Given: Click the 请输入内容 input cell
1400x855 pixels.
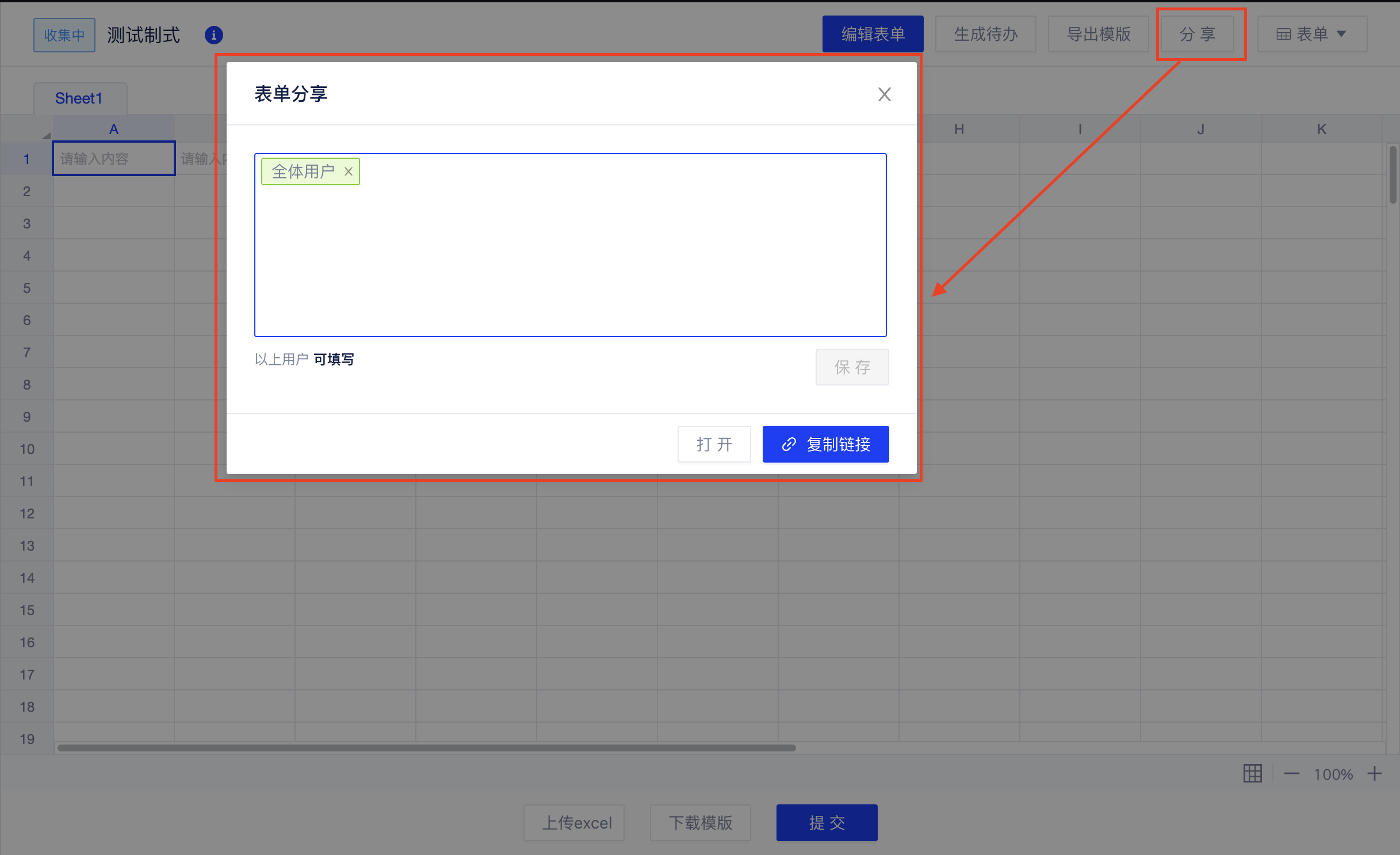Looking at the screenshot, I should (113, 158).
